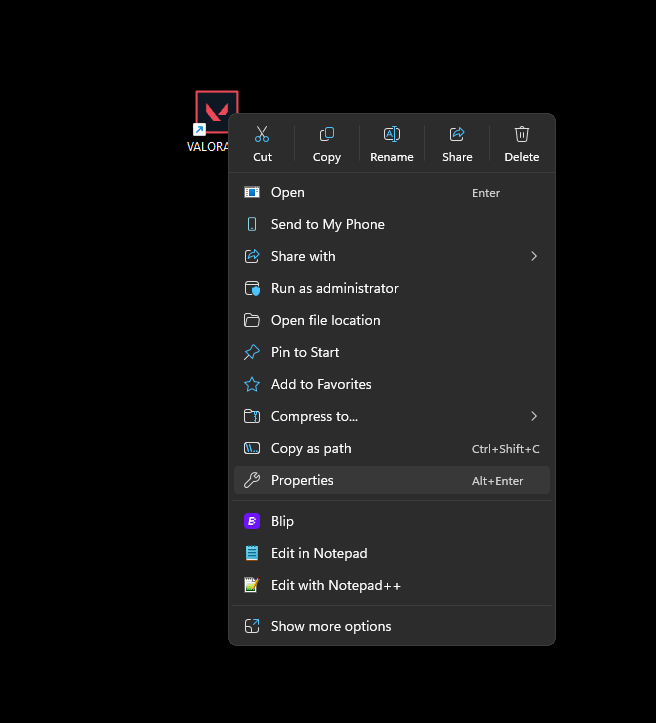Screen dimensions: 656x723
Task: Click the Copy icon in the top row
Action: pos(327,134)
